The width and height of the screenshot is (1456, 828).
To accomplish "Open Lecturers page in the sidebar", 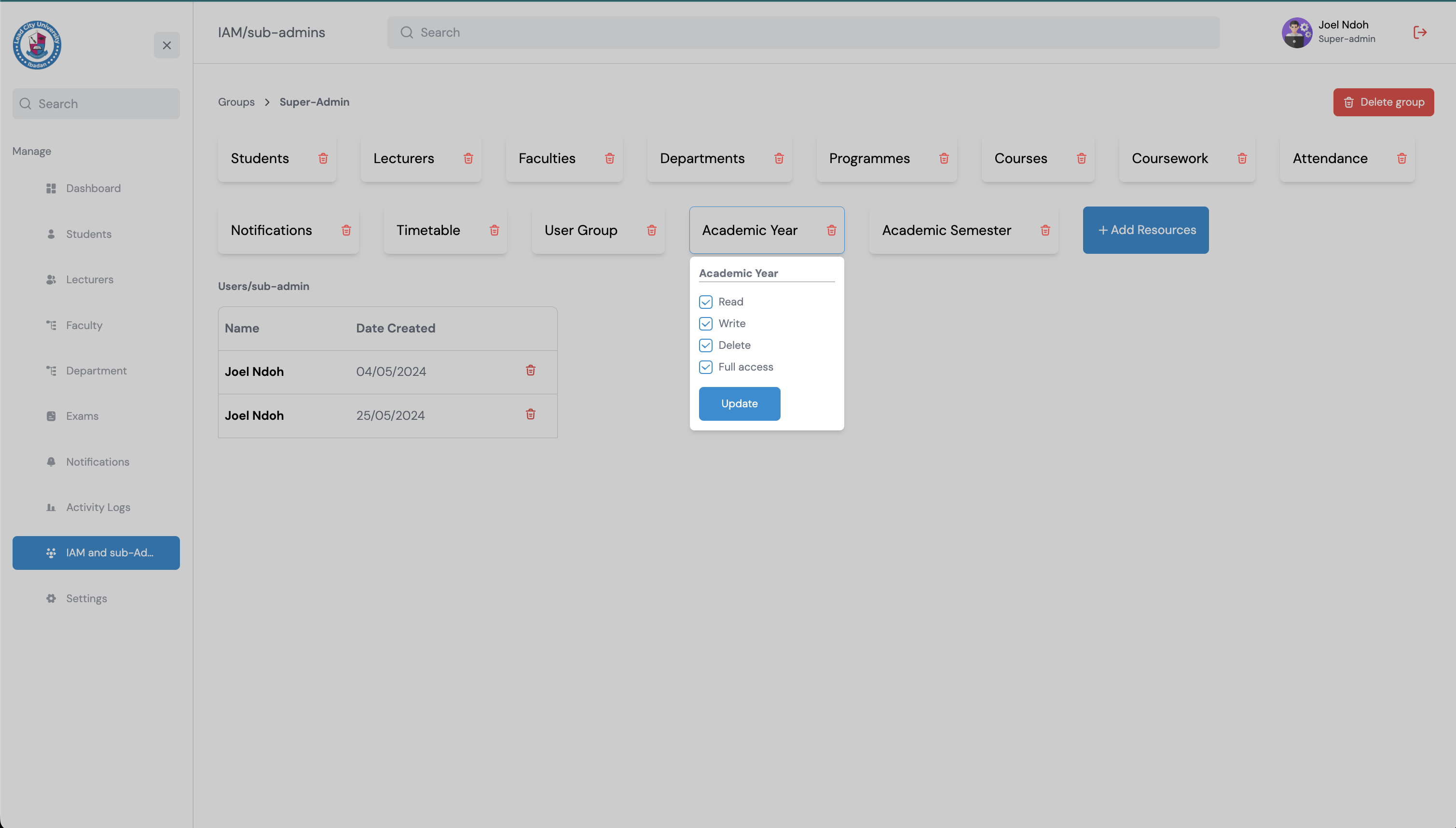I will click(96, 280).
